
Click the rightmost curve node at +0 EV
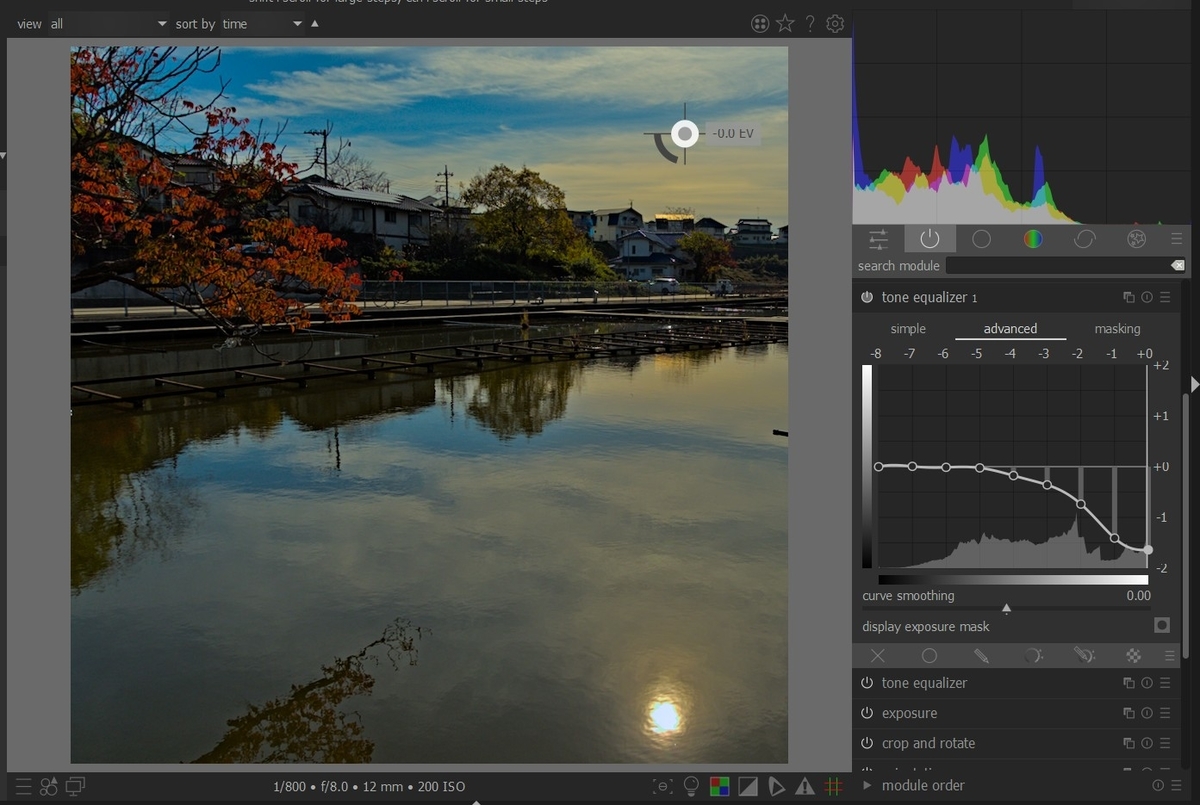tap(1148, 550)
